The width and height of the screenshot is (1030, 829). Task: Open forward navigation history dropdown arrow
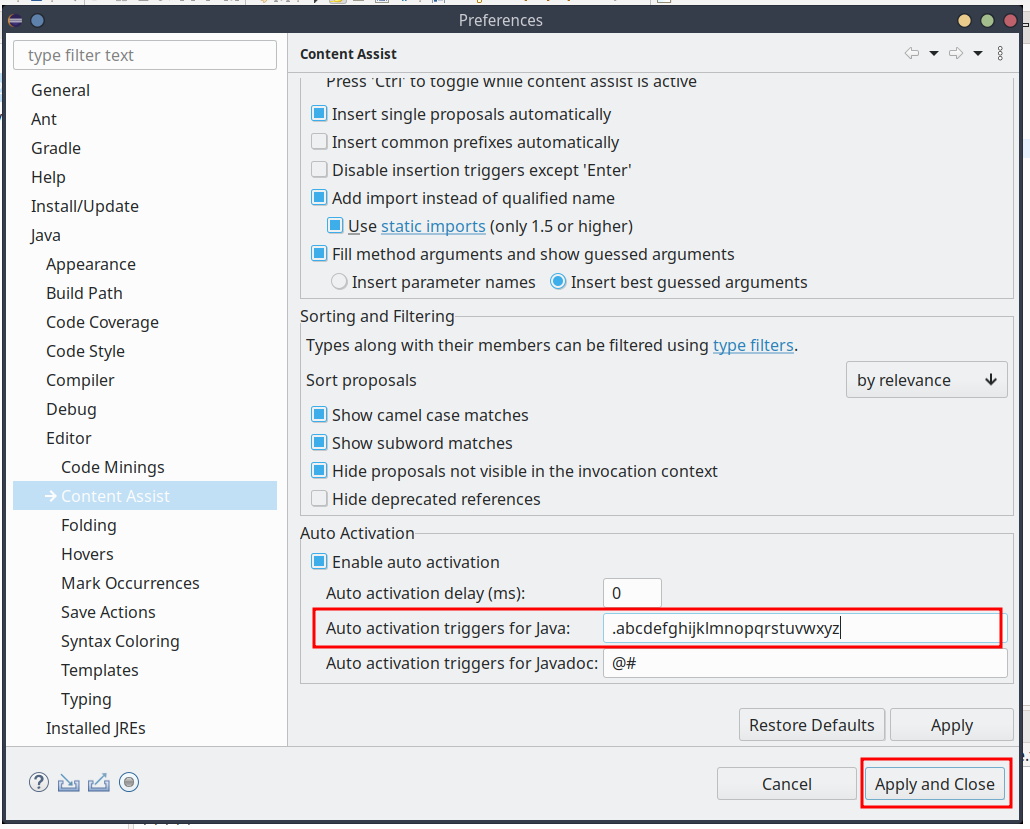(978, 54)
